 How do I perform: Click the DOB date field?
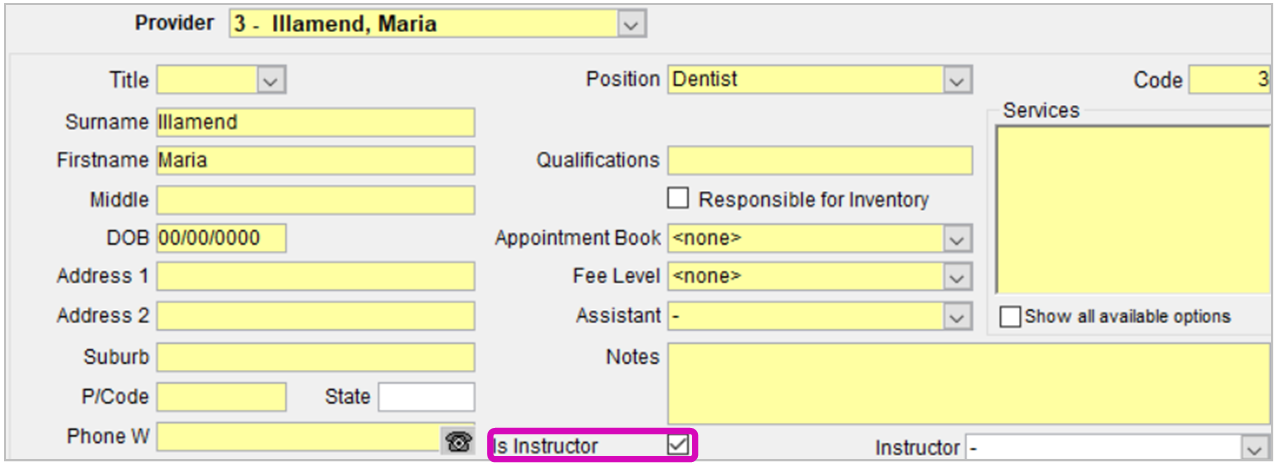coord(222,238)
